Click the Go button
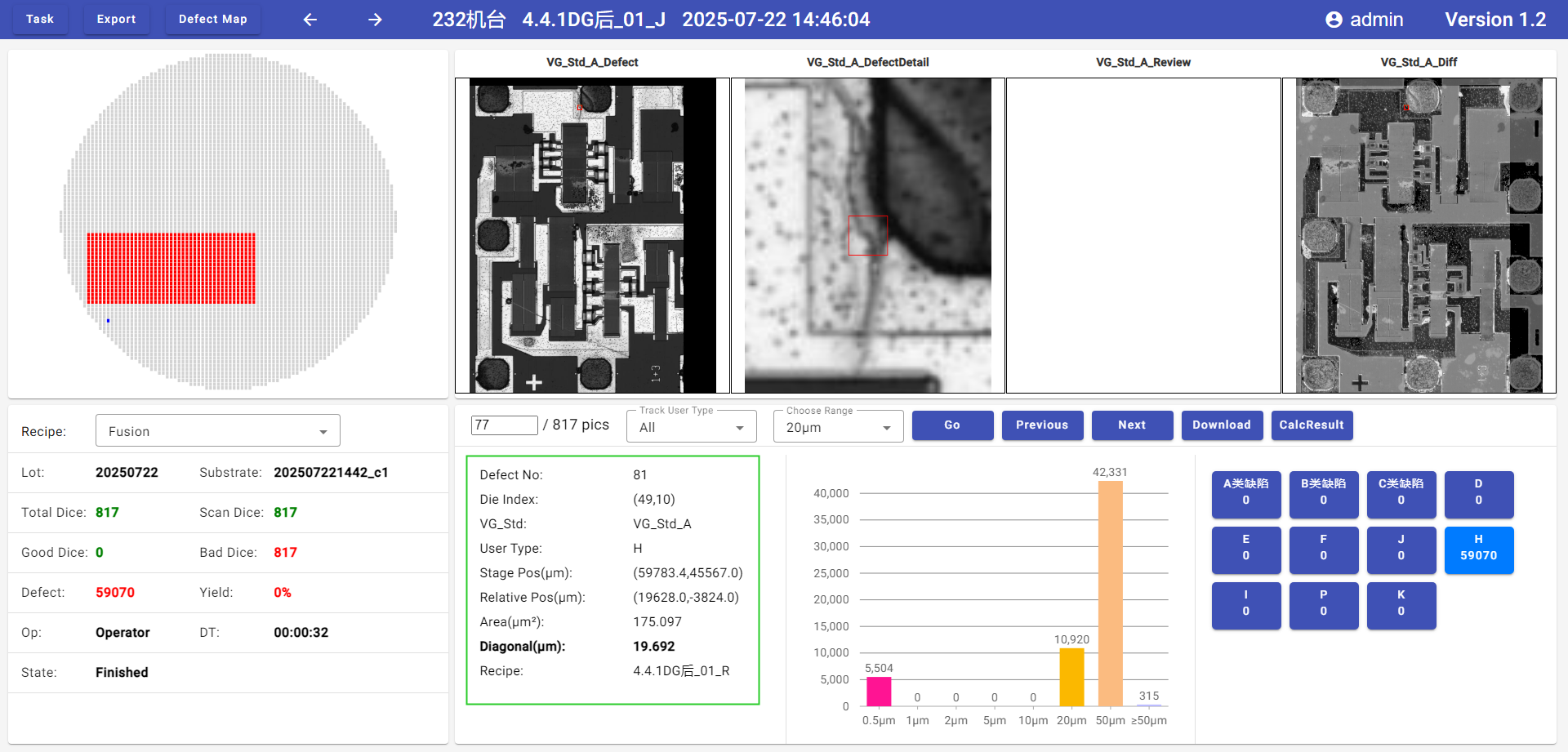Screen dimensions: 1568x752 [952, 425]
